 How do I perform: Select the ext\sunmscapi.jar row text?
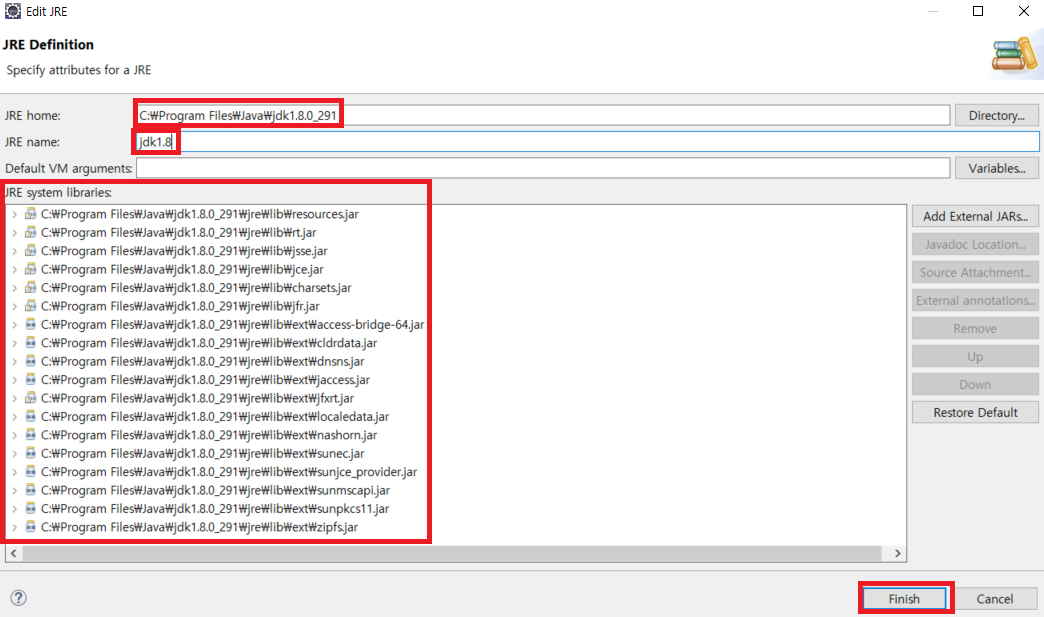215,491
